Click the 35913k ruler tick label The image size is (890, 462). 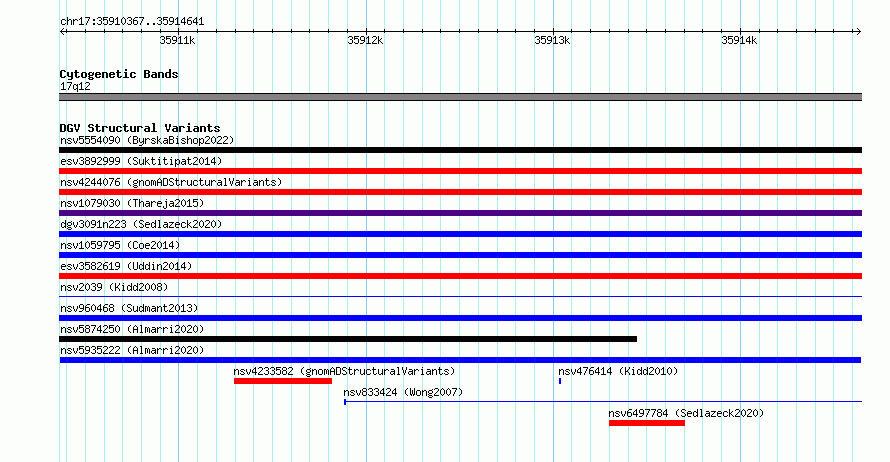pyautogui.click(x=552, y=40)
